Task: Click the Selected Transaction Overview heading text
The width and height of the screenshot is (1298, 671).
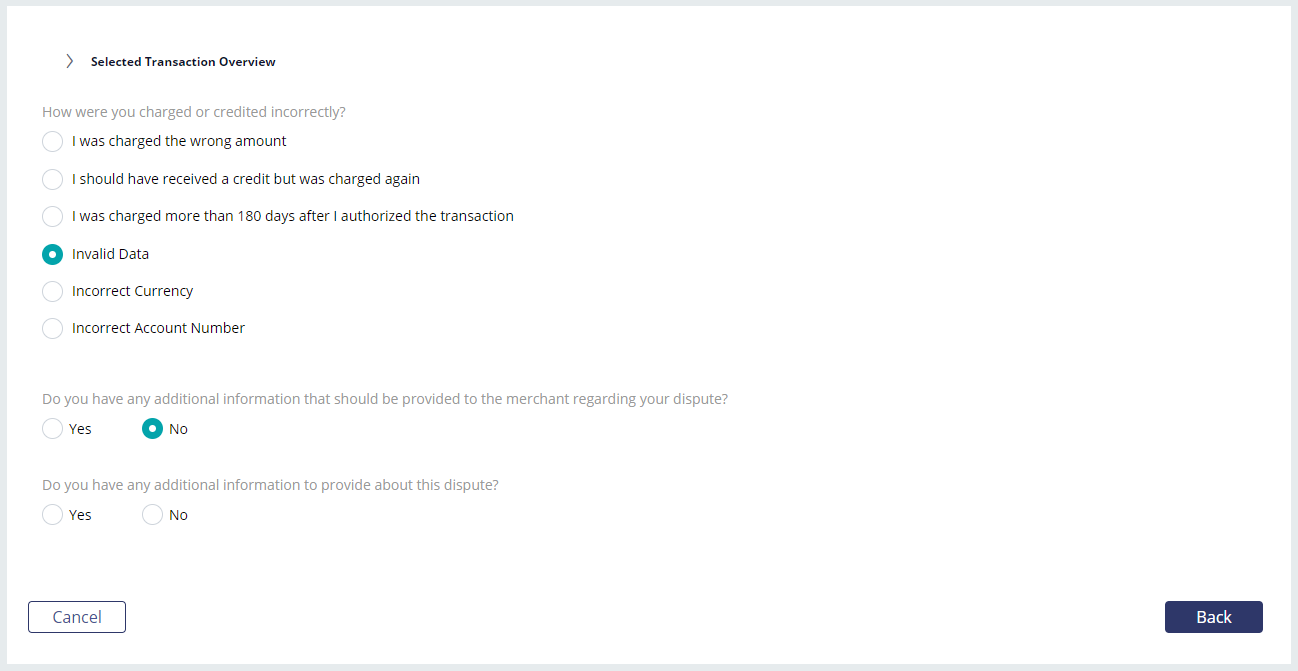Action: pos(183,62)
